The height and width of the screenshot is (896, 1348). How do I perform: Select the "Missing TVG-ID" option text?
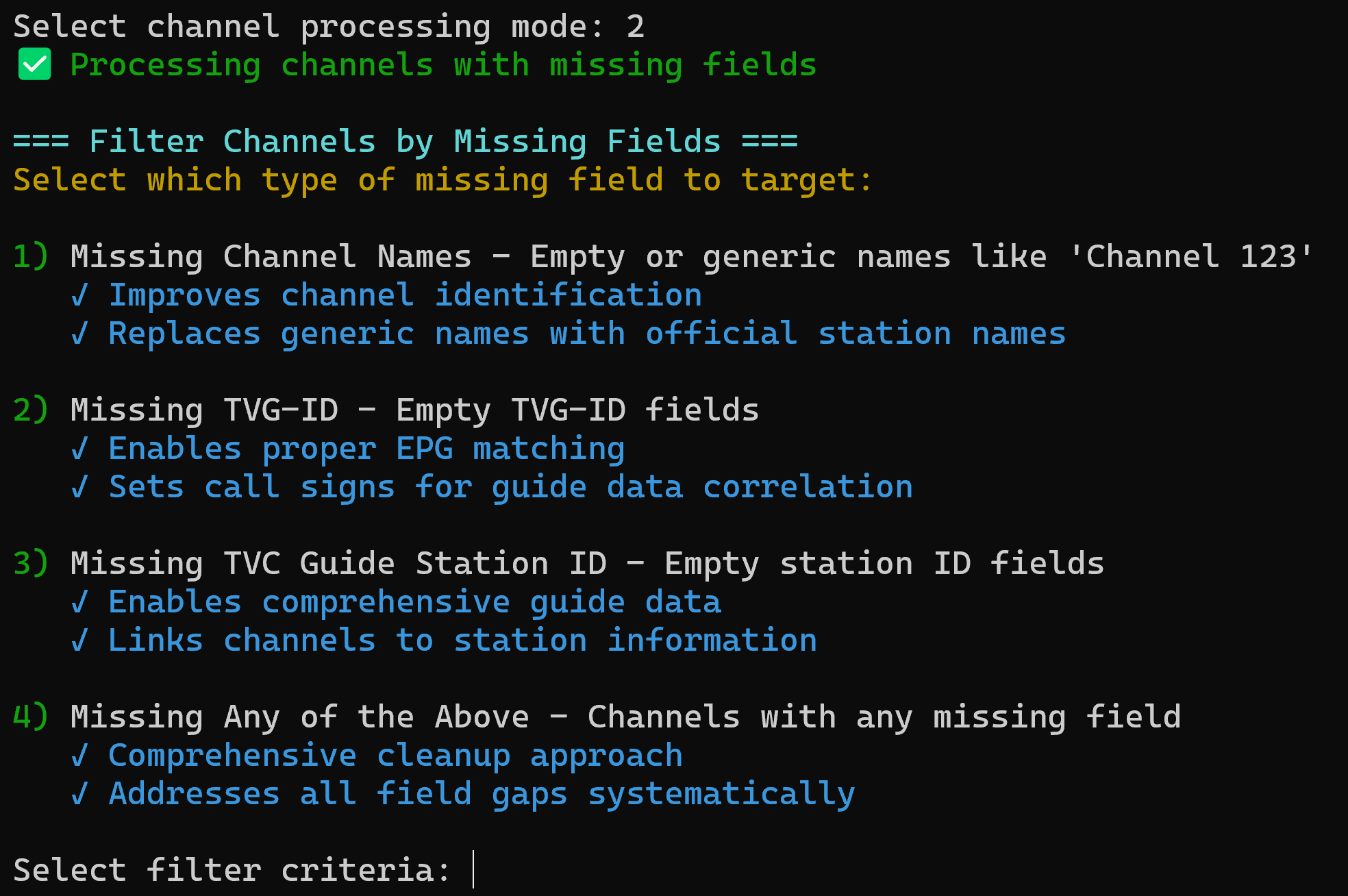tap(204, 410)
